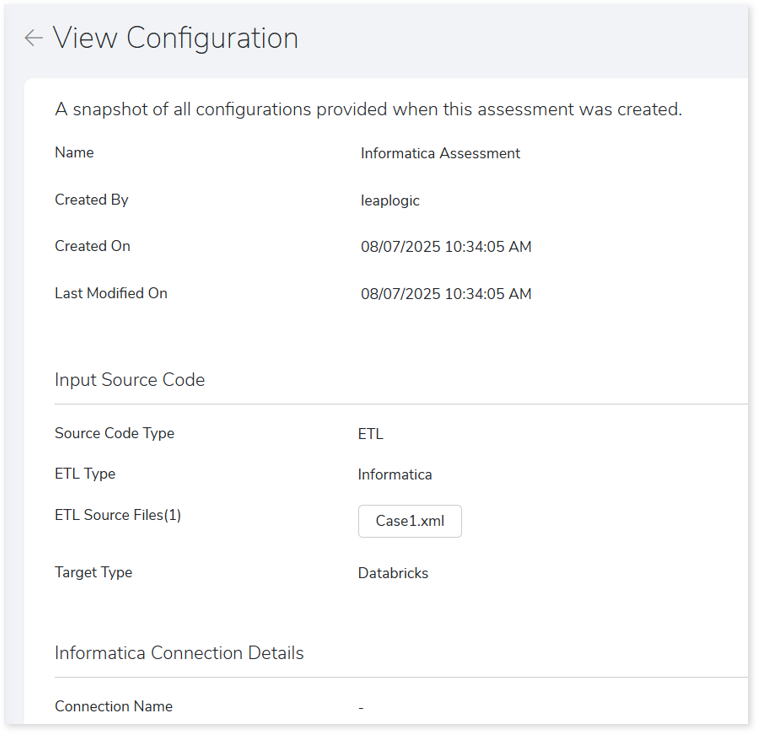This screenshot has height=734, width=758.
Task: Select the ETL source code type value
Action: (x=370, y=434)
